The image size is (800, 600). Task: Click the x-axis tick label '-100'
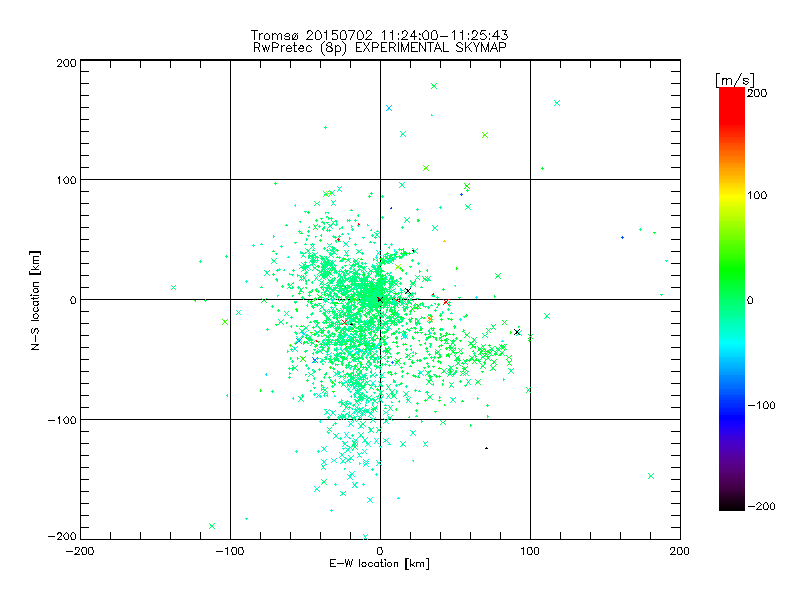tap(230, 551)
